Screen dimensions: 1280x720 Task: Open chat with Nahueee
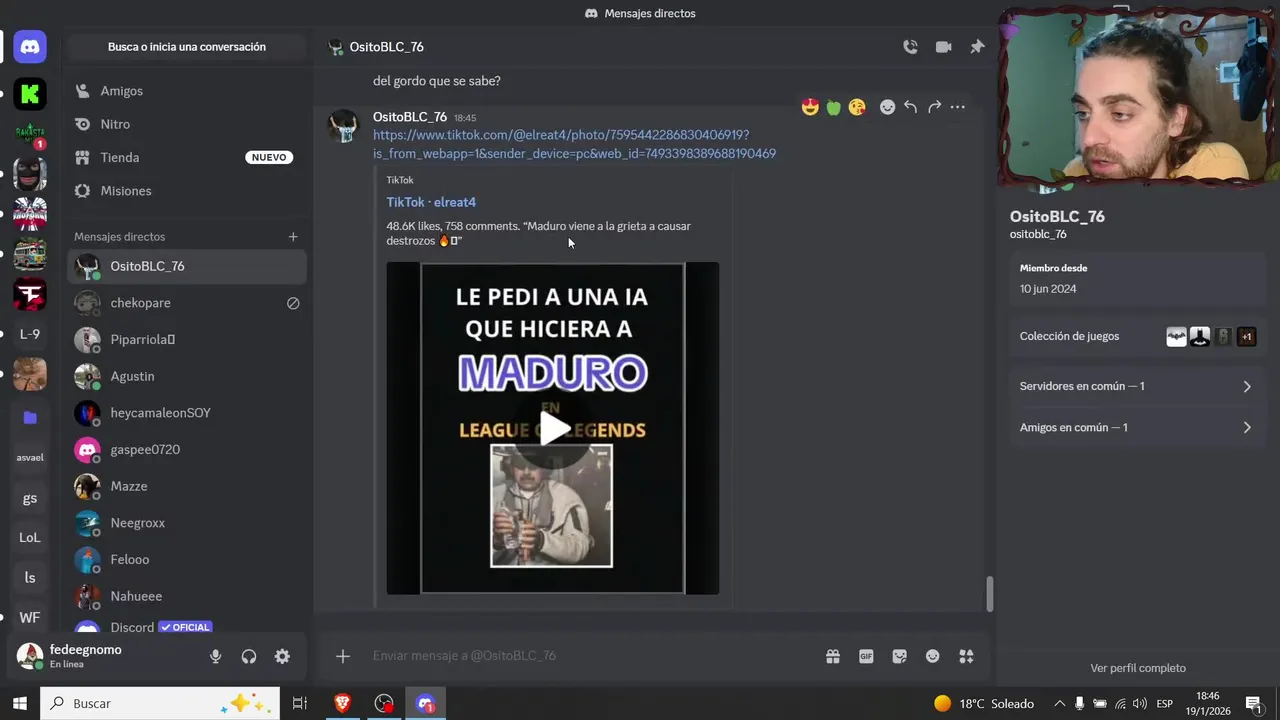187,596
